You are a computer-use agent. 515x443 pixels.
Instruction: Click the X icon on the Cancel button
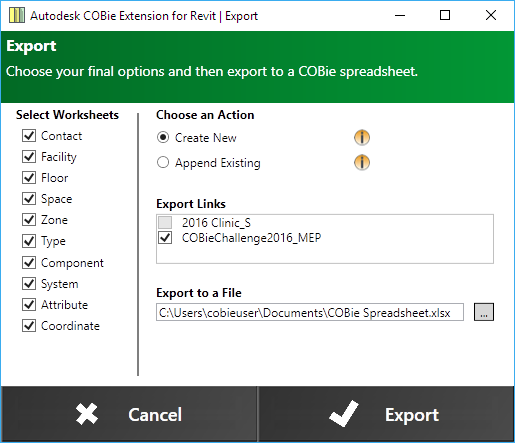point(87,414)
